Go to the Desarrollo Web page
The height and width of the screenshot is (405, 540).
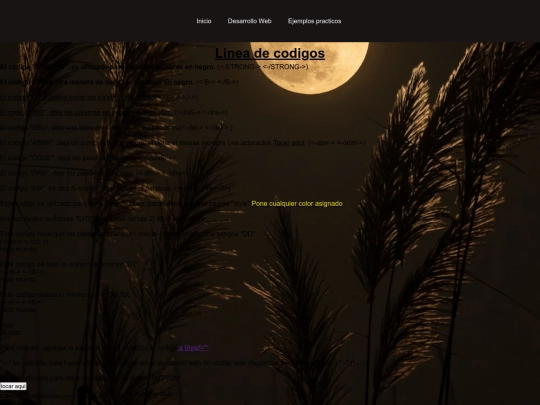[x=249, y=21]
